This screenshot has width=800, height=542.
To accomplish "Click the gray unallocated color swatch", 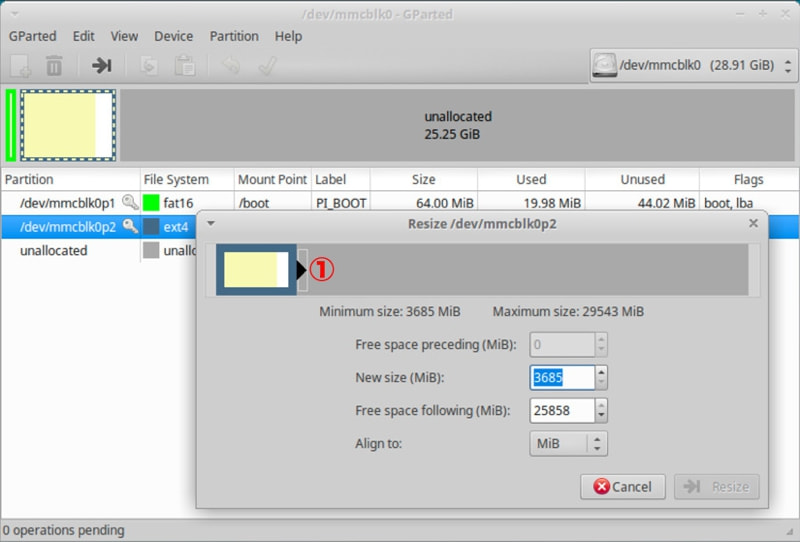I will [151, 250].
